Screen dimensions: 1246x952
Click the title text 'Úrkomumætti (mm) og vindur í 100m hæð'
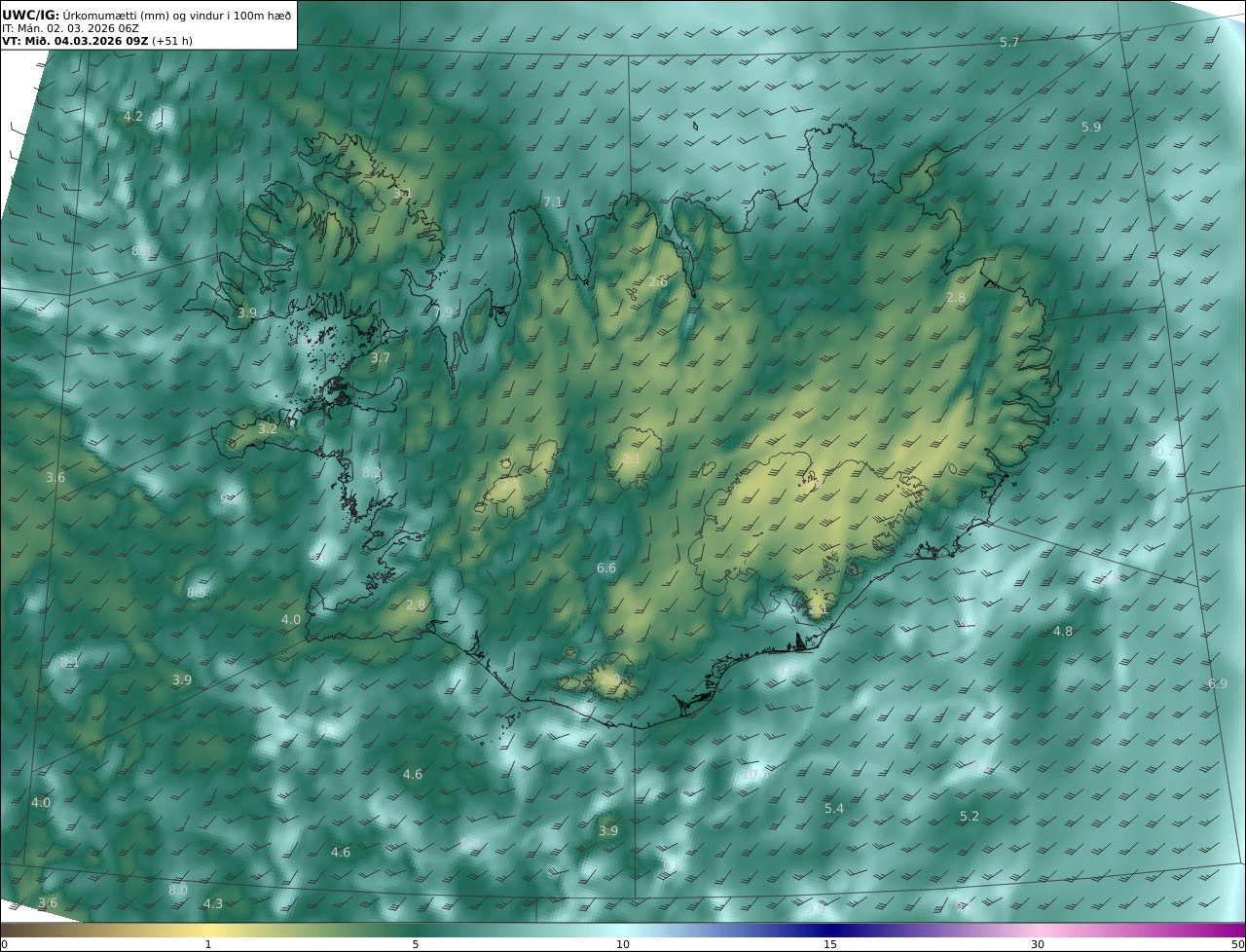(177, 15)
